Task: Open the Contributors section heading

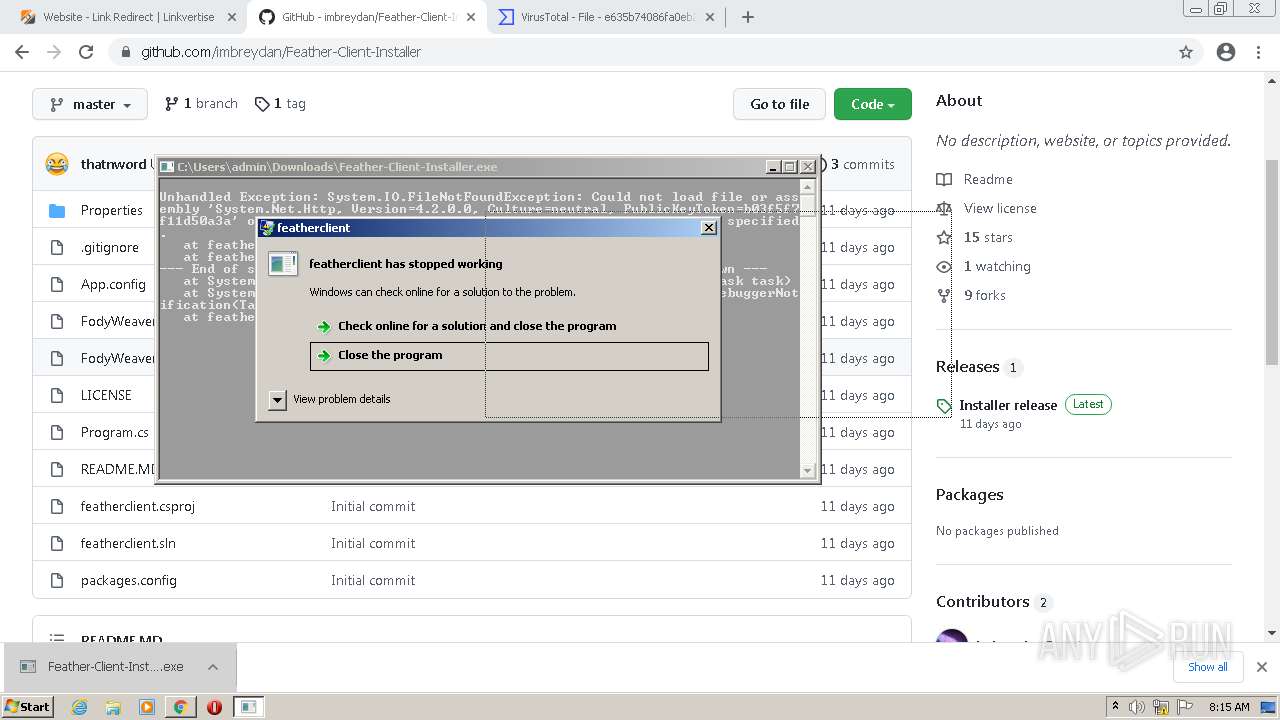Action: point(983,602)
